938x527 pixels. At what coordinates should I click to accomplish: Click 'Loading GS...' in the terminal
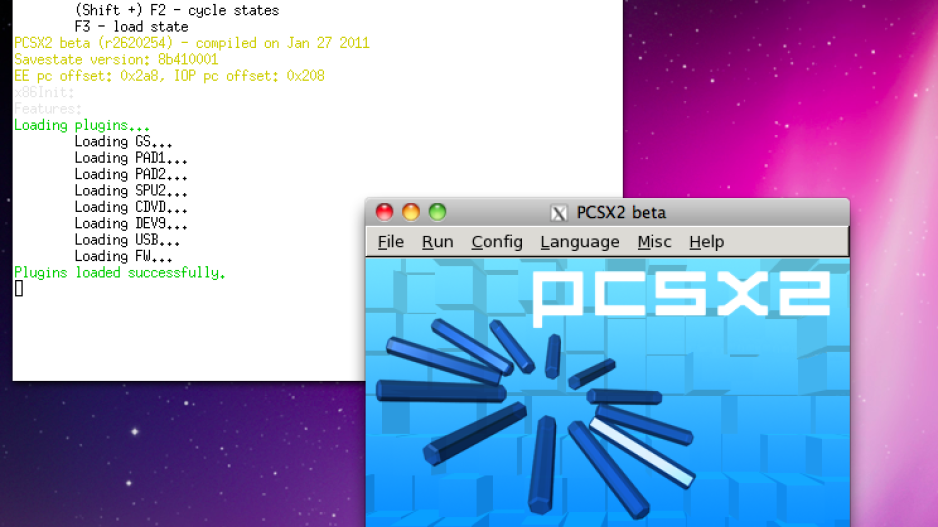(x=123, y=142)
